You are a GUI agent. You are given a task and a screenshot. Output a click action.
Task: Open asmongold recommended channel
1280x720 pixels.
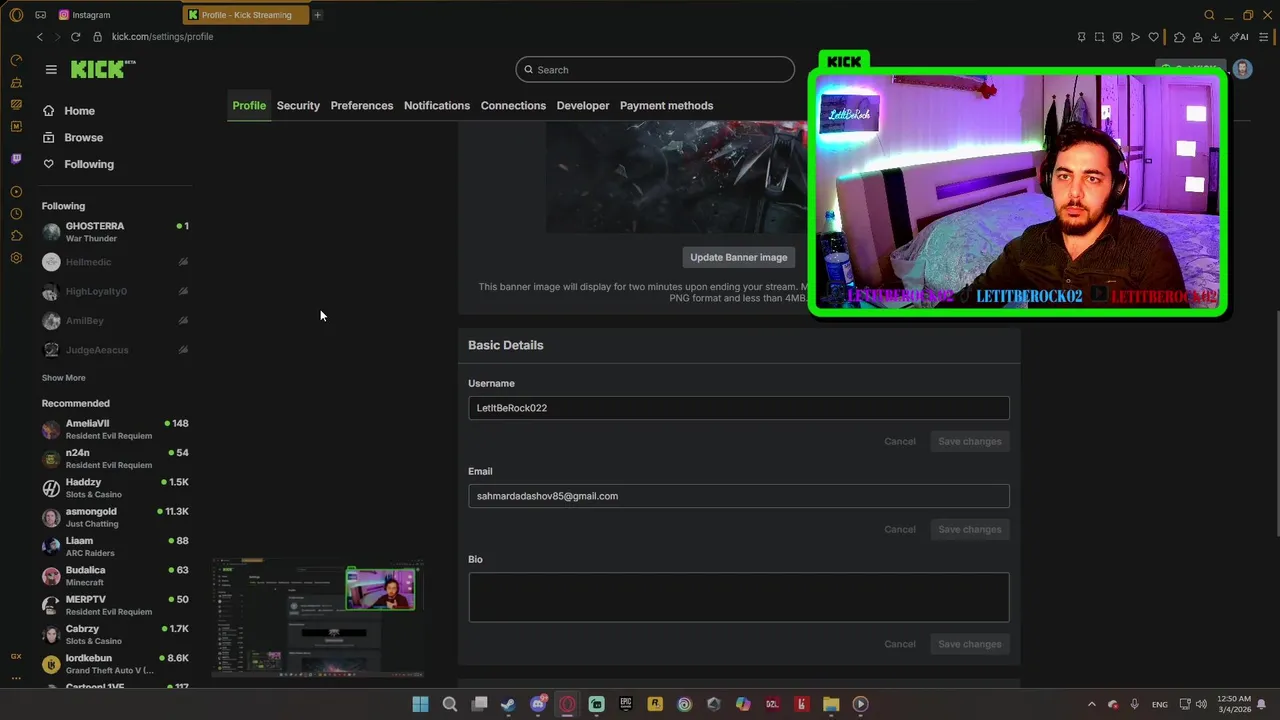pyautogui.click(x=115, y=517)
